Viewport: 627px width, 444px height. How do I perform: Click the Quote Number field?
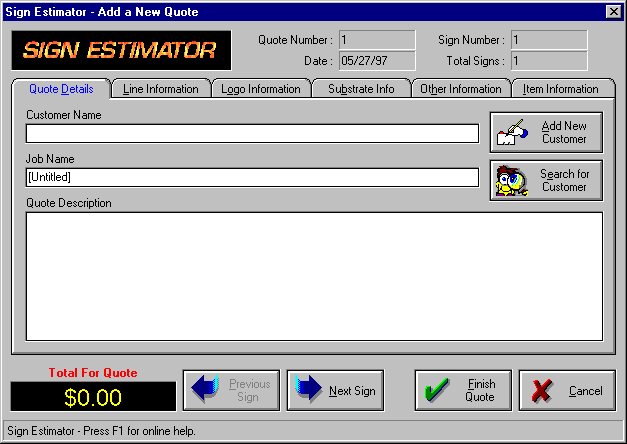[x=377, y=40]
